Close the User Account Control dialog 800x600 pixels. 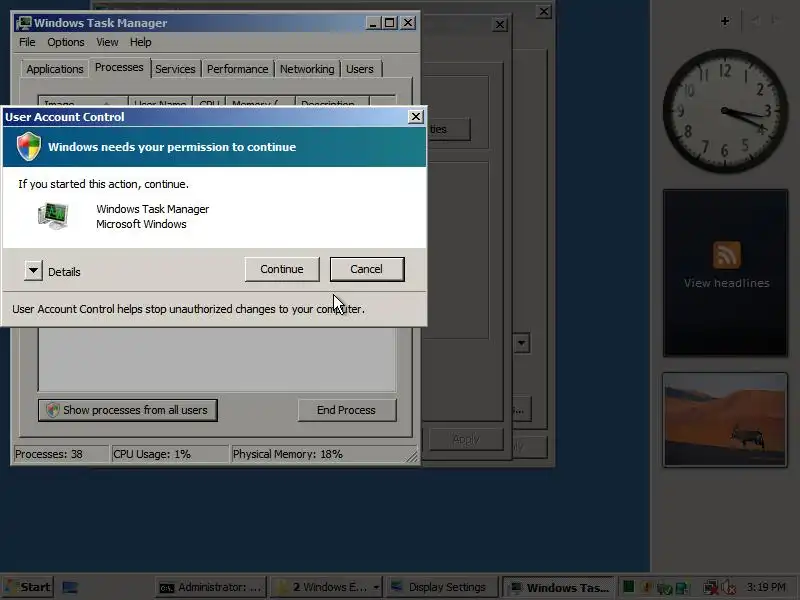click(416, 117)
